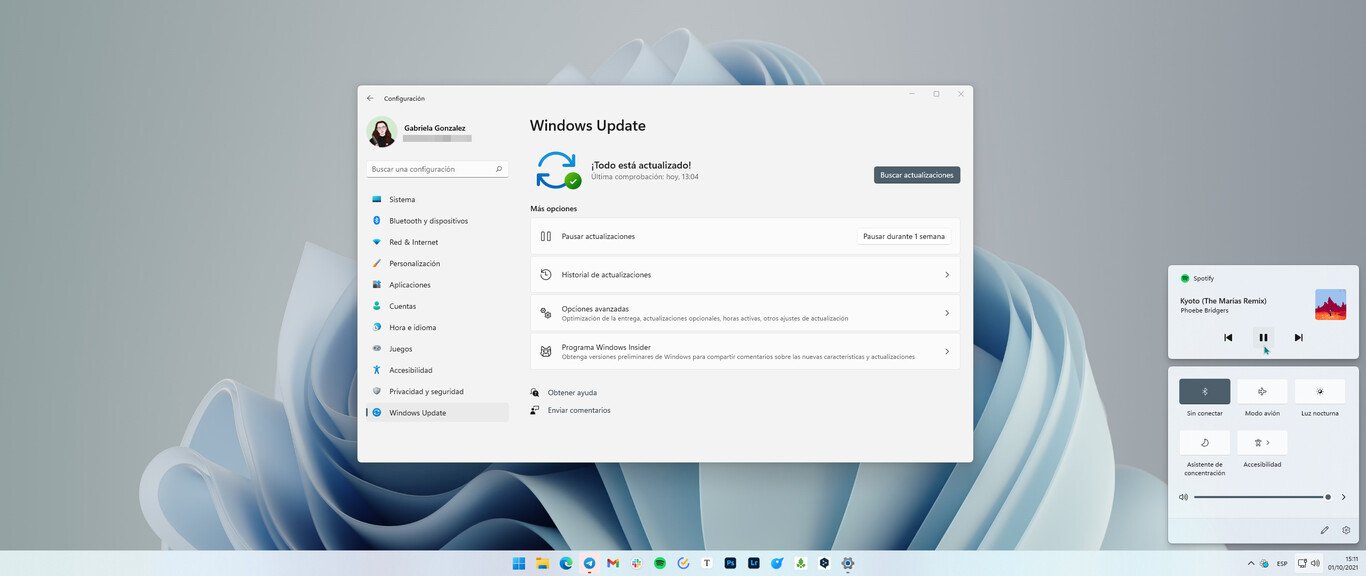Expand Opciones avanzadas section
Screen dimensions: 1366x576
point(744,313)
